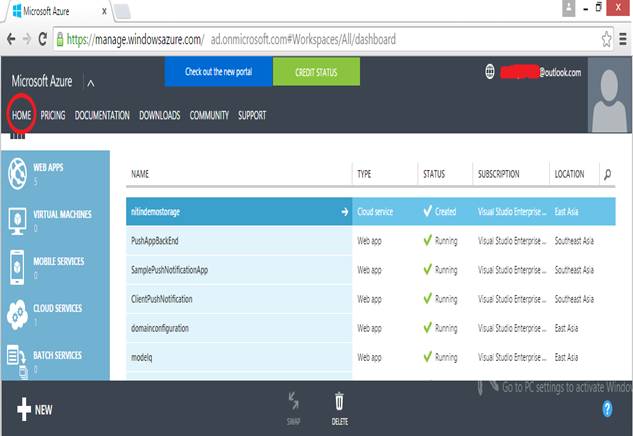The height and width of the screenshot is (436, 633).
Task: Open the SUPPORT menu item
Action: click(x=252, y=115)
